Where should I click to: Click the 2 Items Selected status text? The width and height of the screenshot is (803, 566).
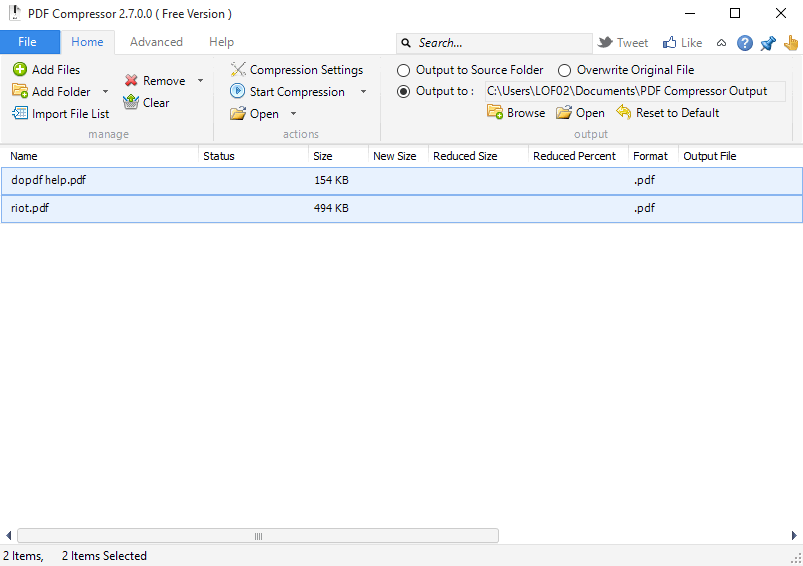(x=104, y=556)
